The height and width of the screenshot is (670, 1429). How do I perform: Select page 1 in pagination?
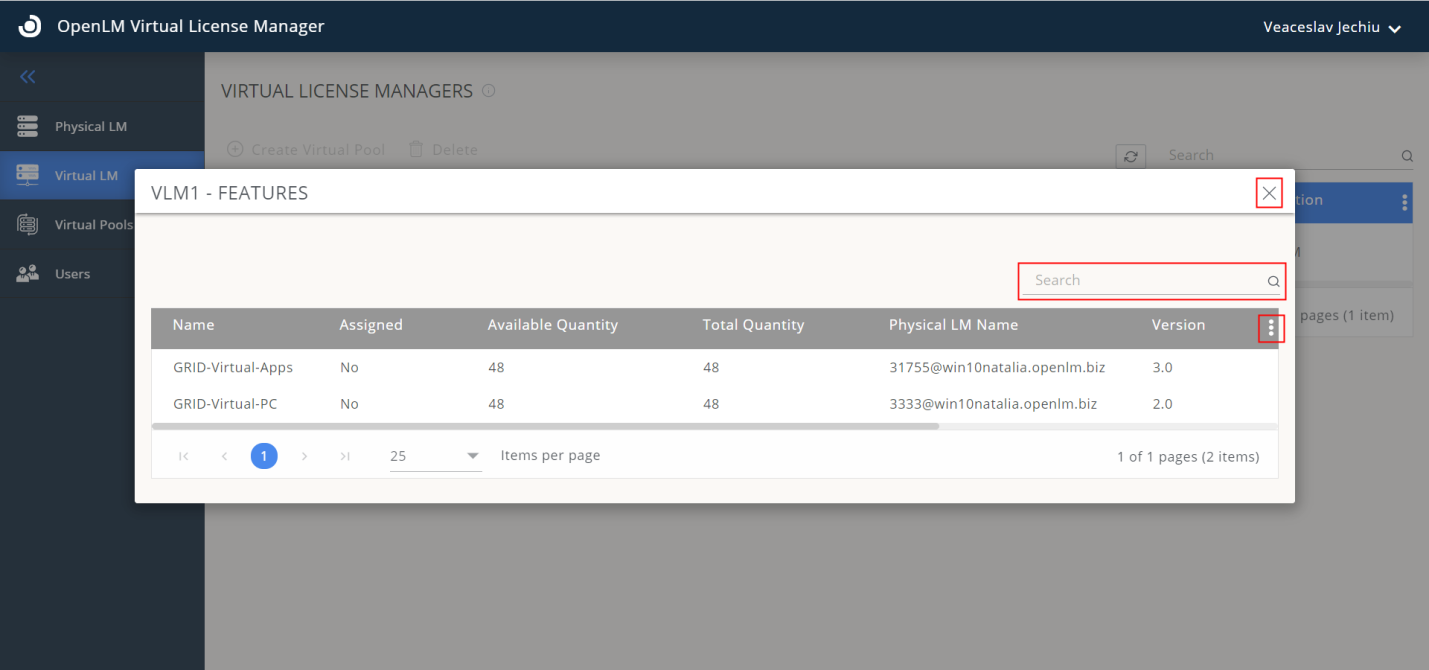click(264, 456)
